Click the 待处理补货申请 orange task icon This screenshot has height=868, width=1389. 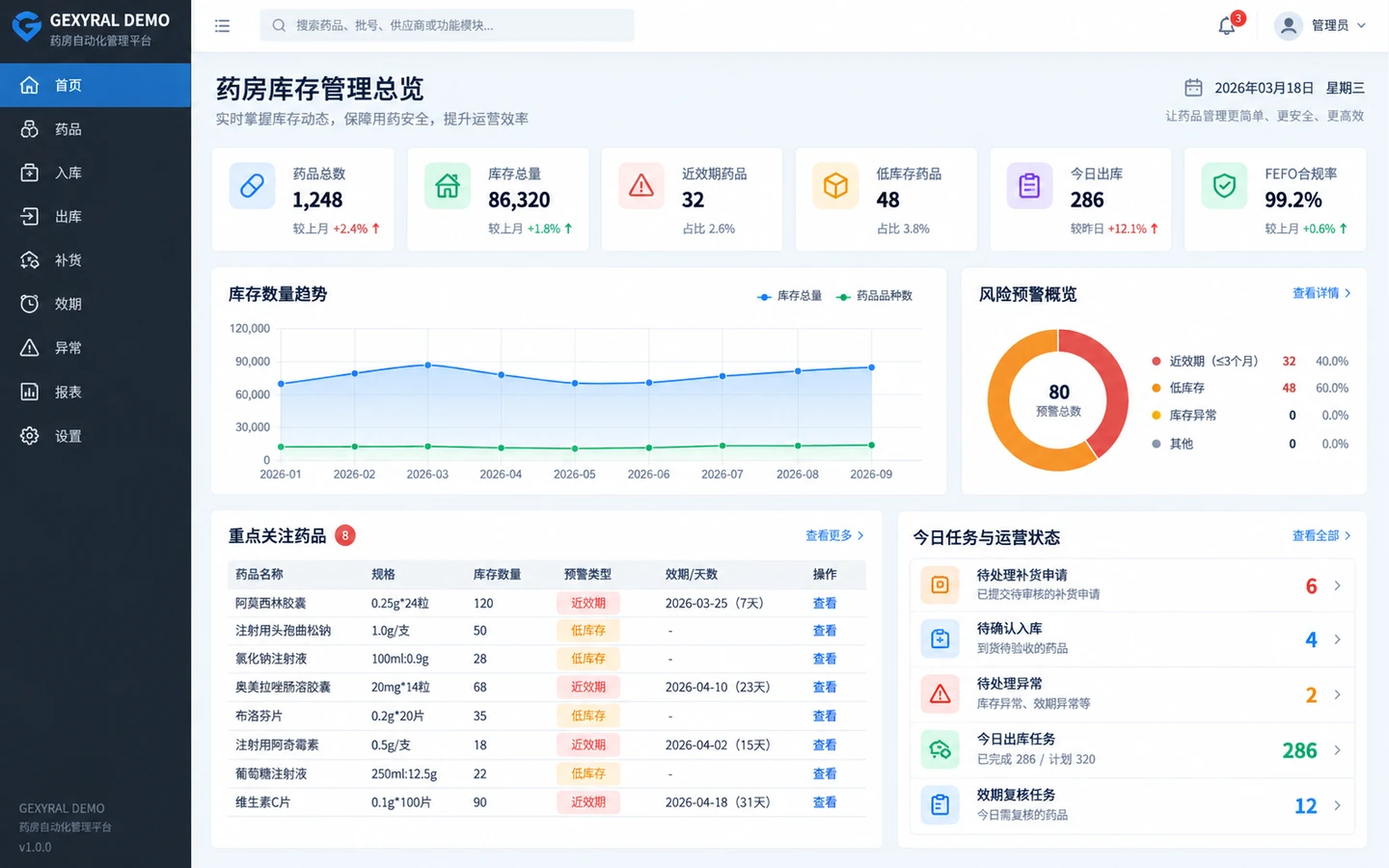pos(940,584)
